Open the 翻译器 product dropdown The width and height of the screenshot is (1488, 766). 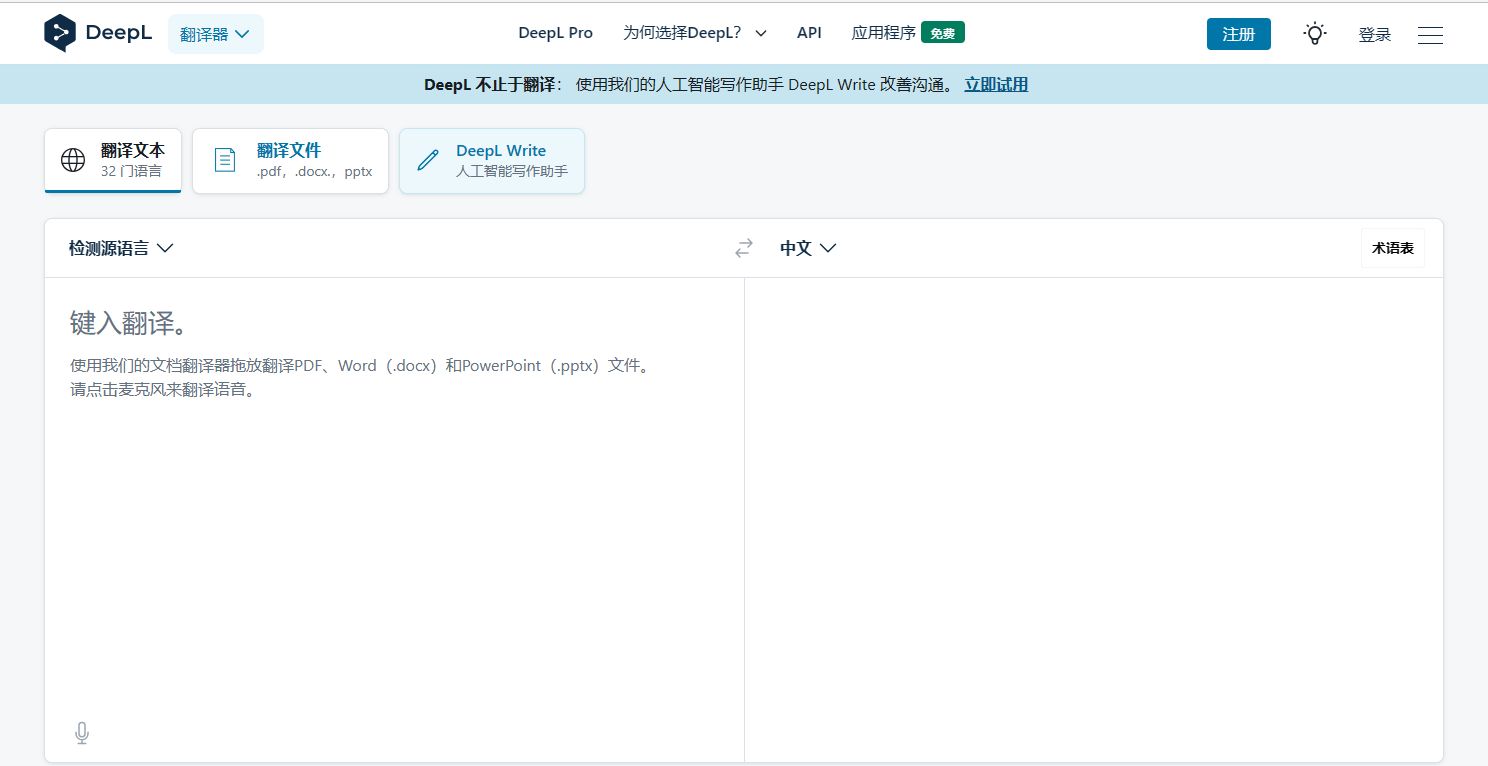coord(216,34)
